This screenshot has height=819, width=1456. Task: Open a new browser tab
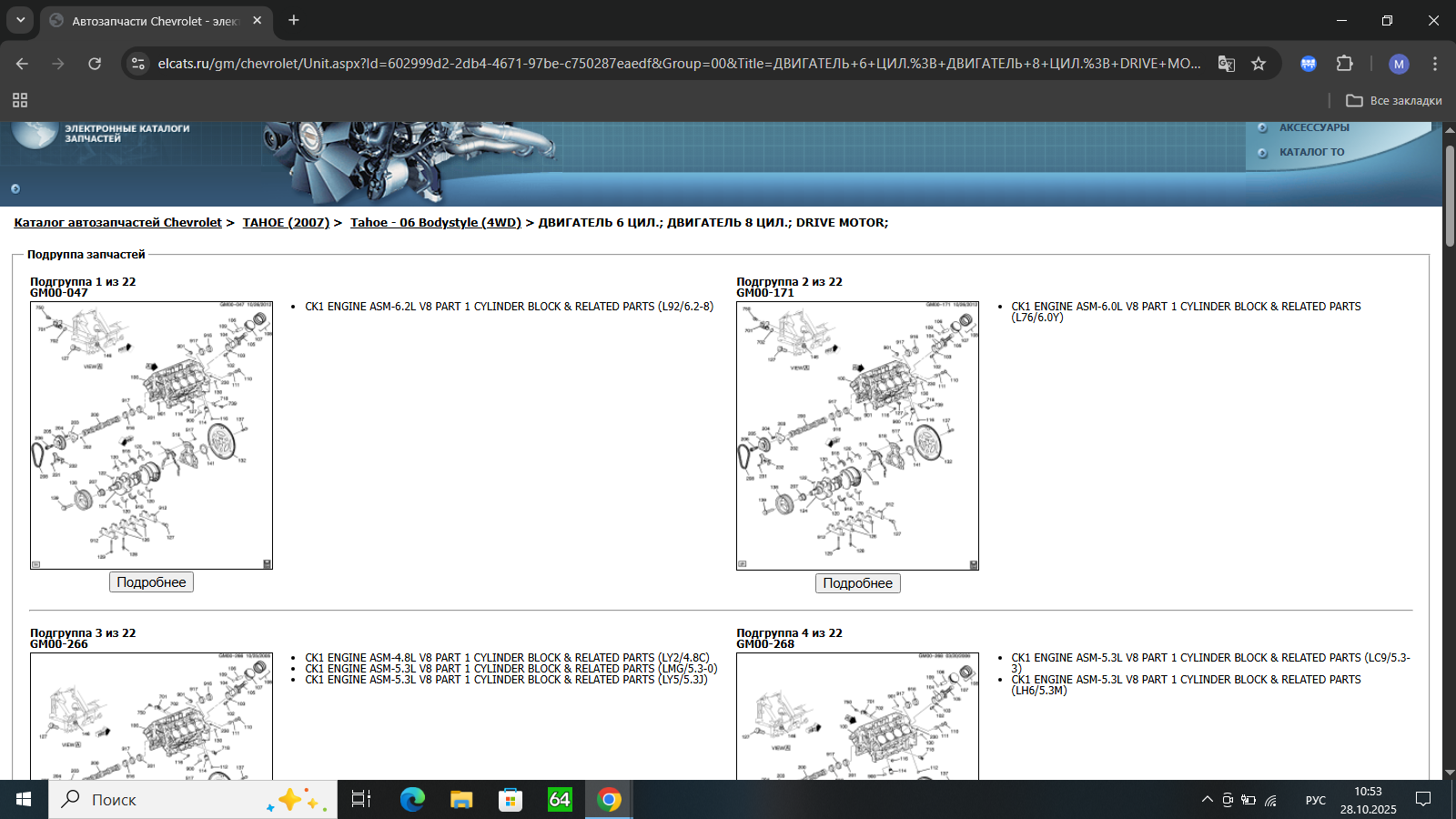pyautogui.click(x=294, y=20)
